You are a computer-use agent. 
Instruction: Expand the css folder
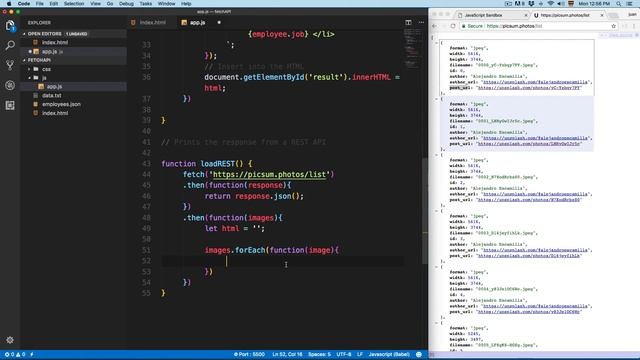pyautogui.click(x=29, y=69)
